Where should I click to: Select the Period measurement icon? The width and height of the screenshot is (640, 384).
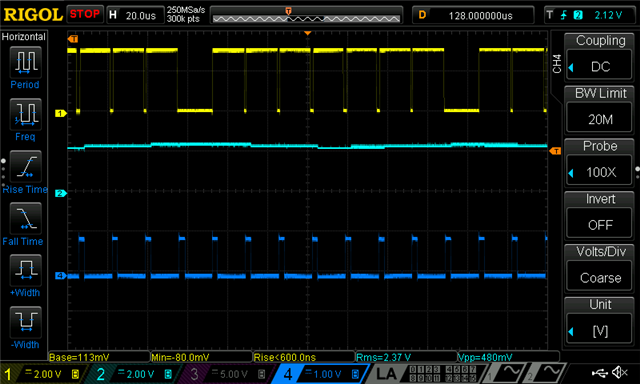(x=25, y=62)
